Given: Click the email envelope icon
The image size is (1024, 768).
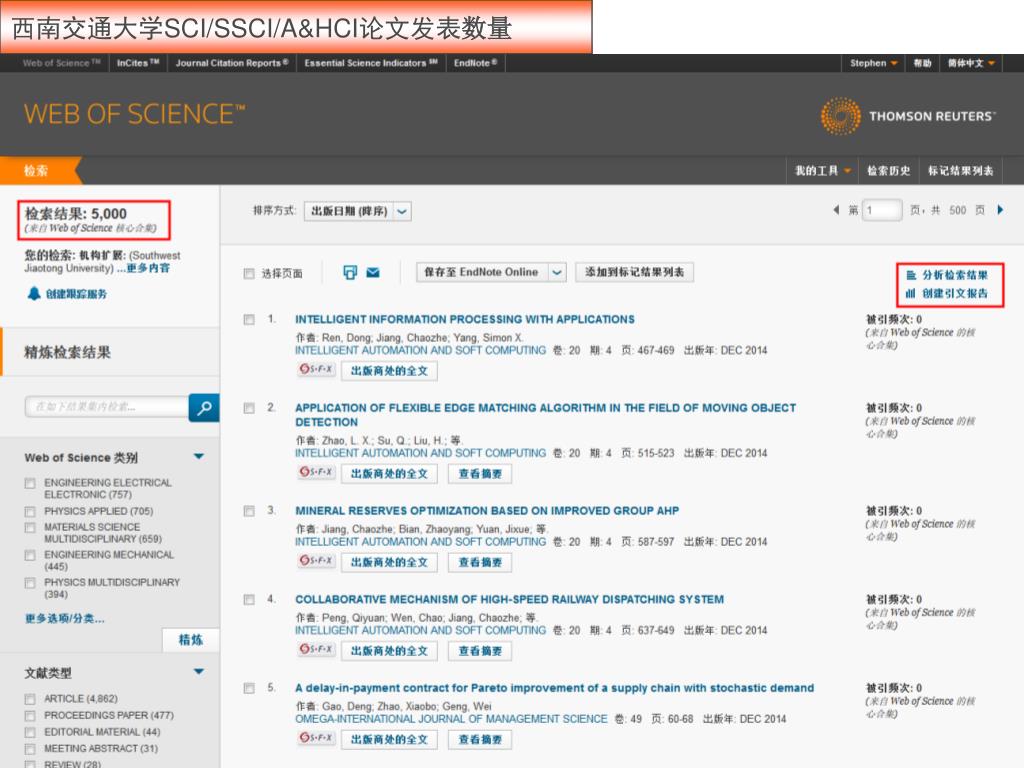Looking at the screenshot, I should (x=373, y=272).
